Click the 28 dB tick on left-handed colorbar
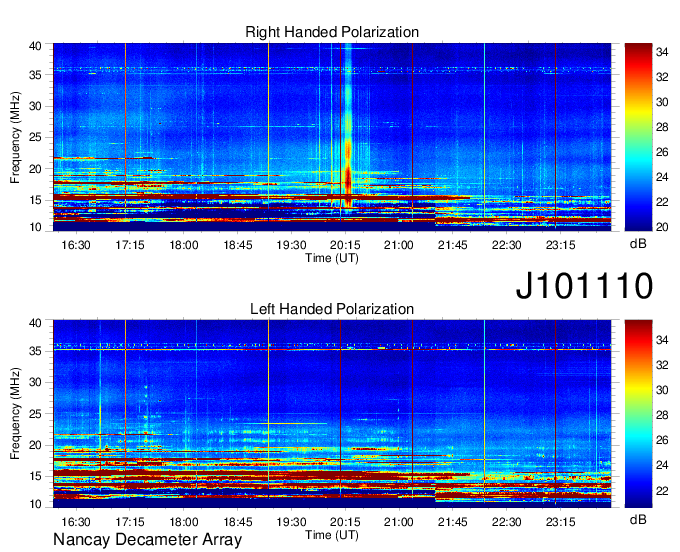The height and width of the screenshot is (552, 680). point(662,415)
